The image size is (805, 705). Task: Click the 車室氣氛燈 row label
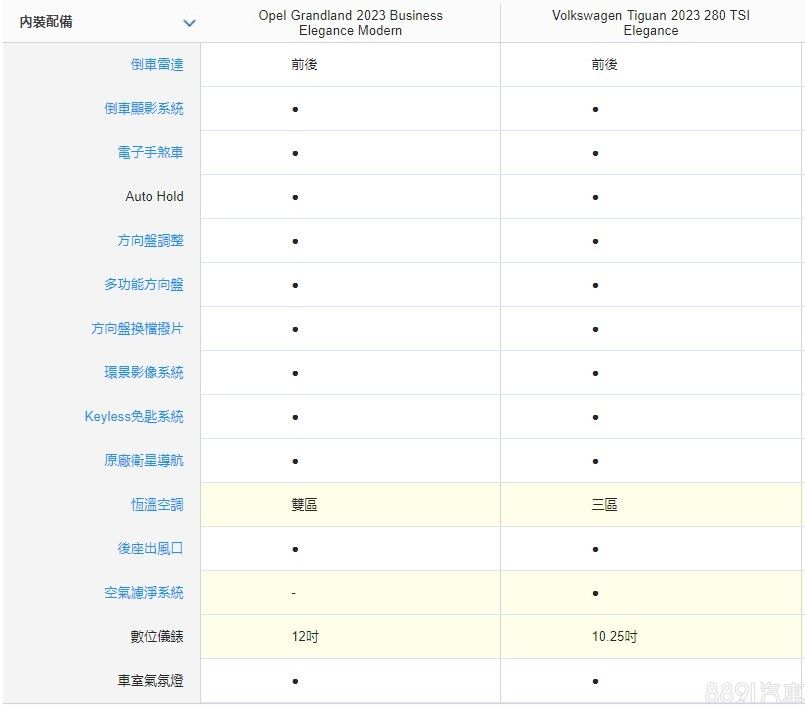(150, 681)
